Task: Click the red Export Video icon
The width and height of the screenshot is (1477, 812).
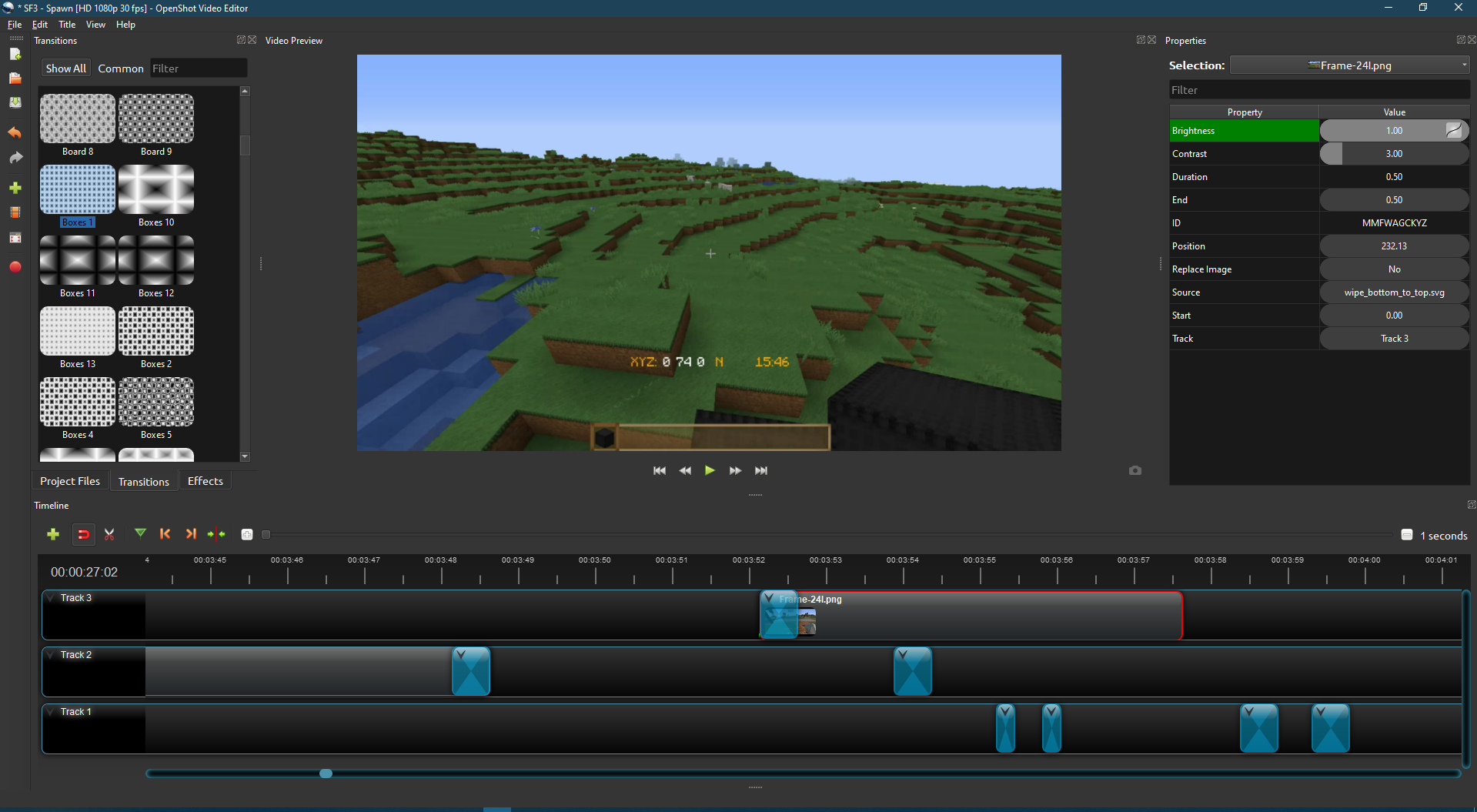Action: tap(15, 267)
